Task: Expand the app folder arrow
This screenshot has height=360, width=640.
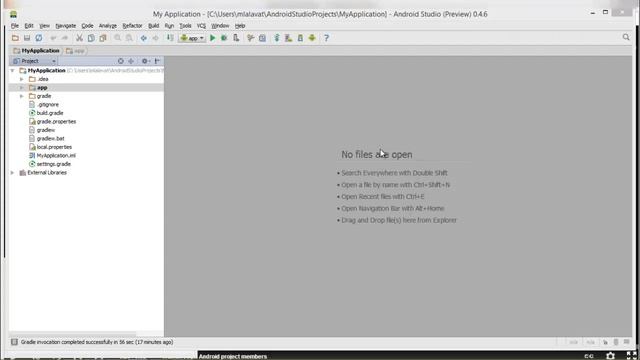Action: point(22,88)
